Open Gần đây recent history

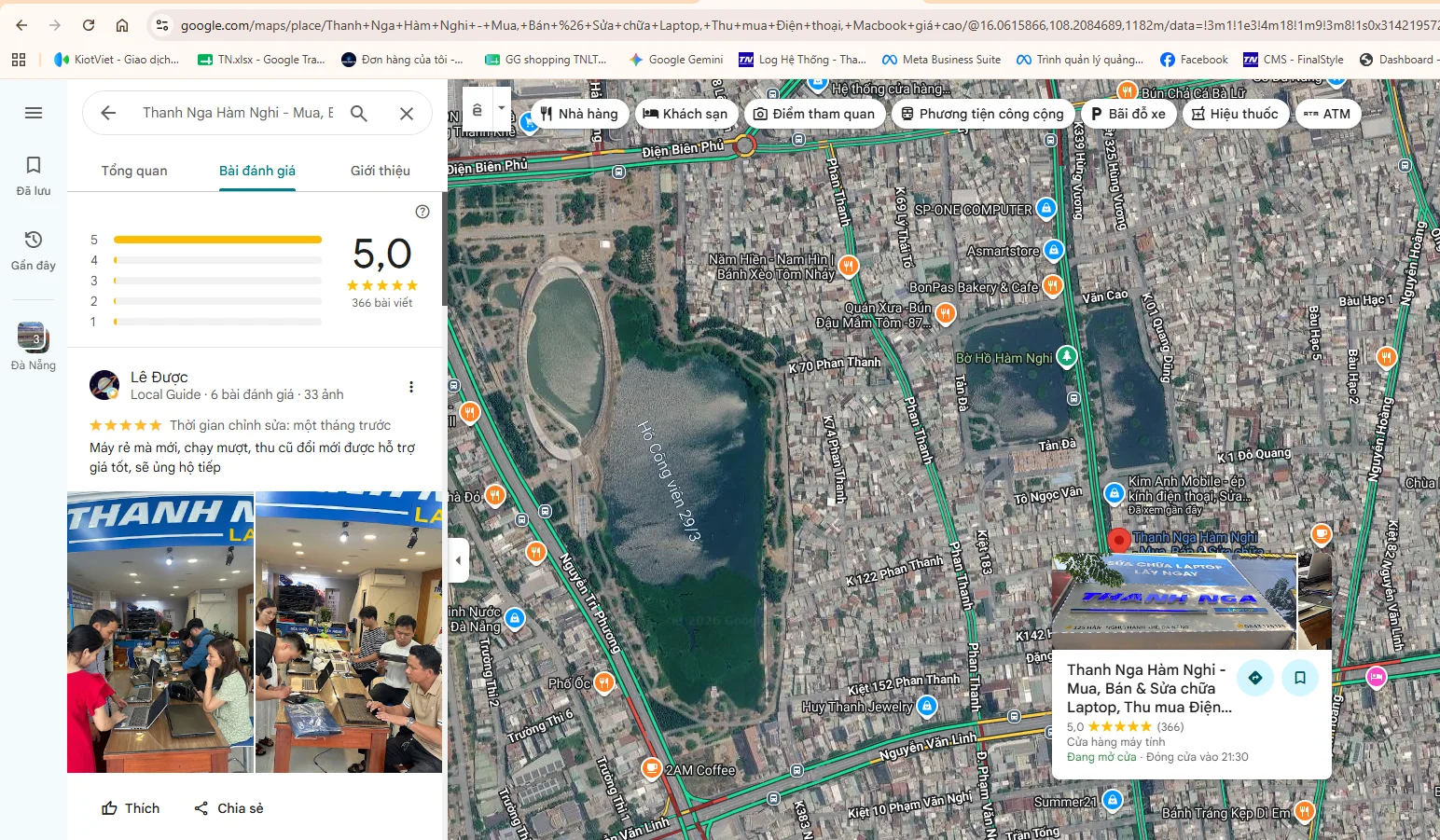[x=34, y=250]
